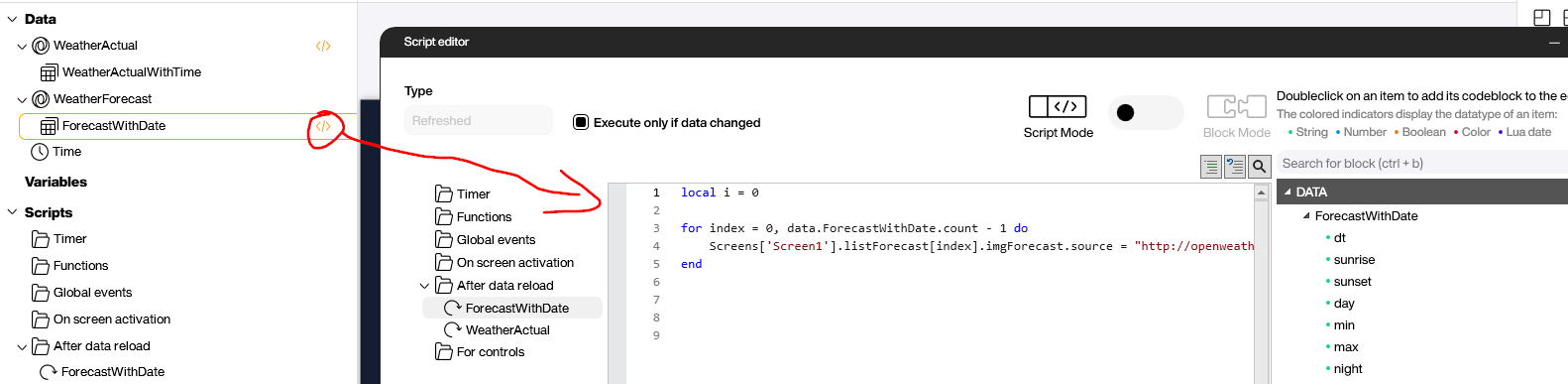Select ForecastWithDate script in editor tree

pyautogui.click(x=512, y=308)
